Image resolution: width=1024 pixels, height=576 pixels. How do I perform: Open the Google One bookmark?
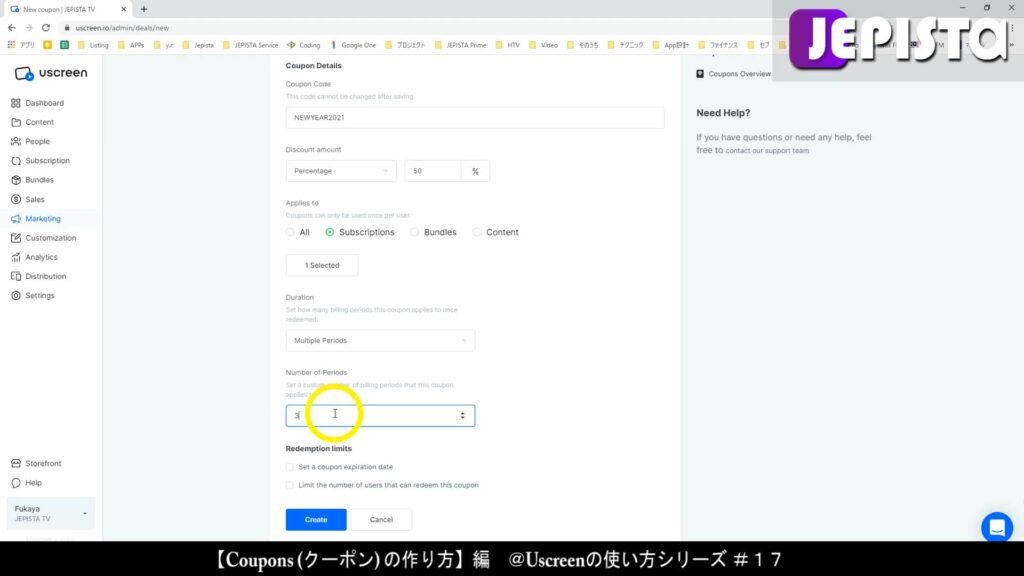coord(353,45)
